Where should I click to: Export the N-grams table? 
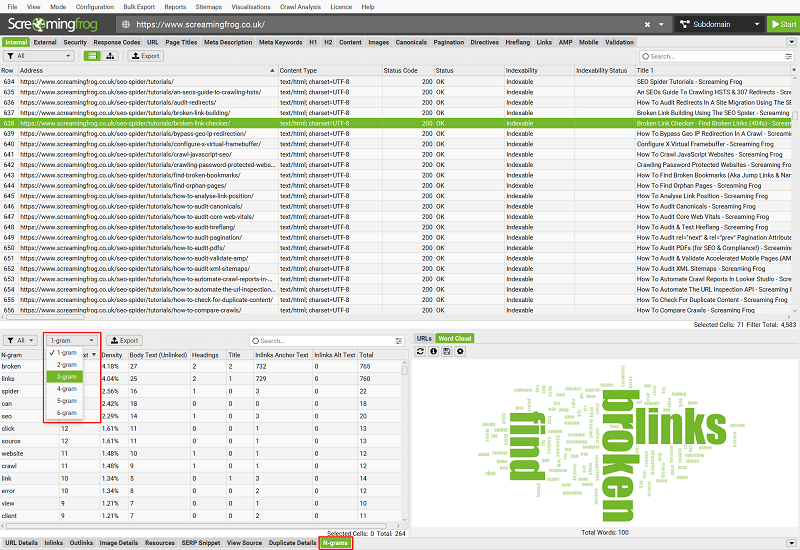(x=124, y=340)
